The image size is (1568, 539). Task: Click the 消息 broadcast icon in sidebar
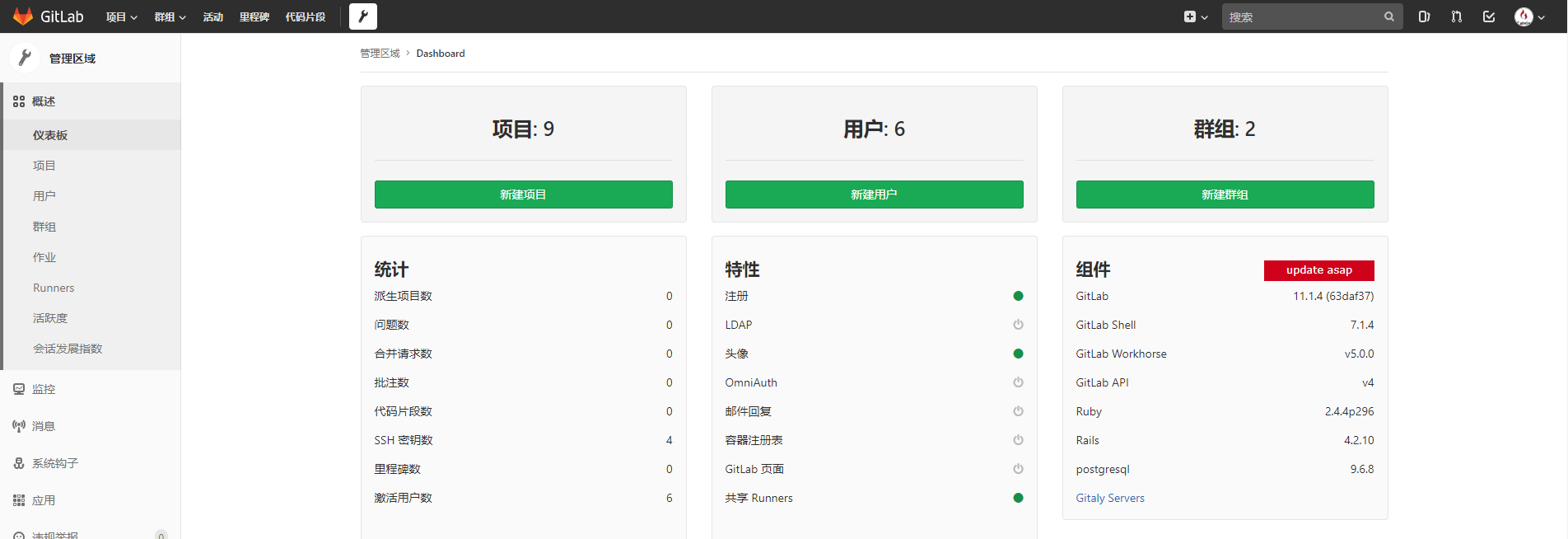click(x=19, y=426)
